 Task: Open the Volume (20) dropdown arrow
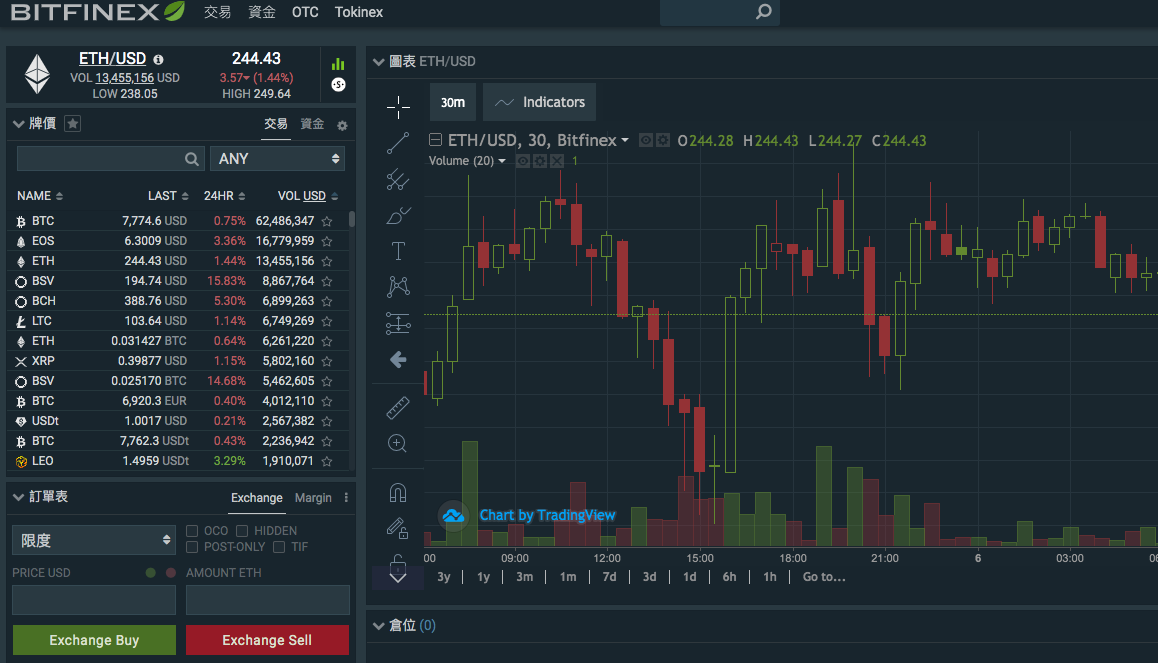pyautogui.click(x=502, y=161)
